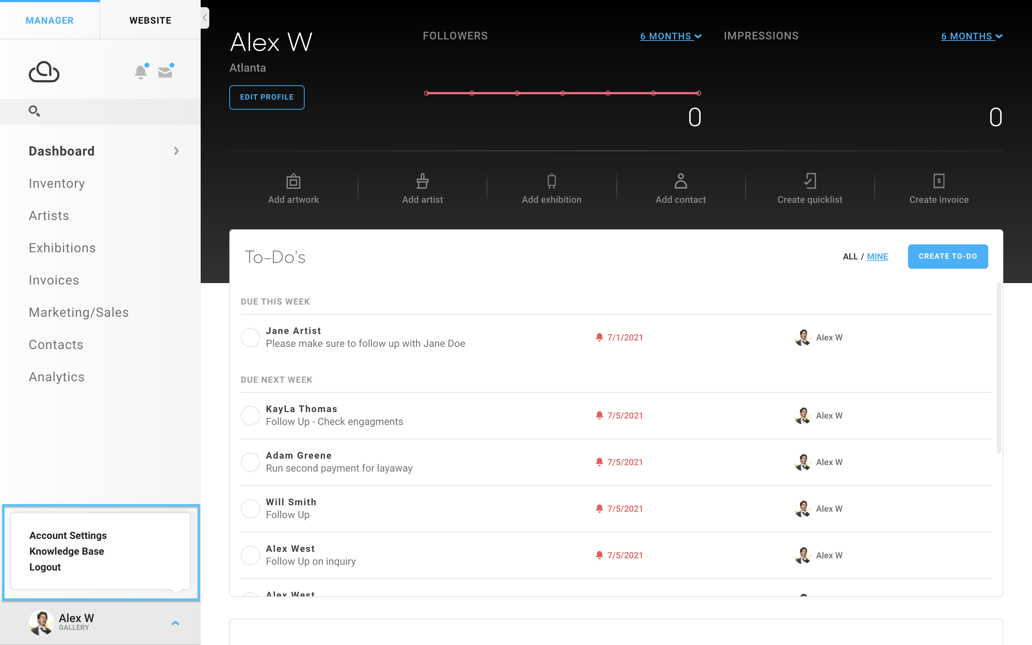The height and width of the screenshot is (645, 1032).
Task: Click the sidebar search field
Action: coord(100,111)
